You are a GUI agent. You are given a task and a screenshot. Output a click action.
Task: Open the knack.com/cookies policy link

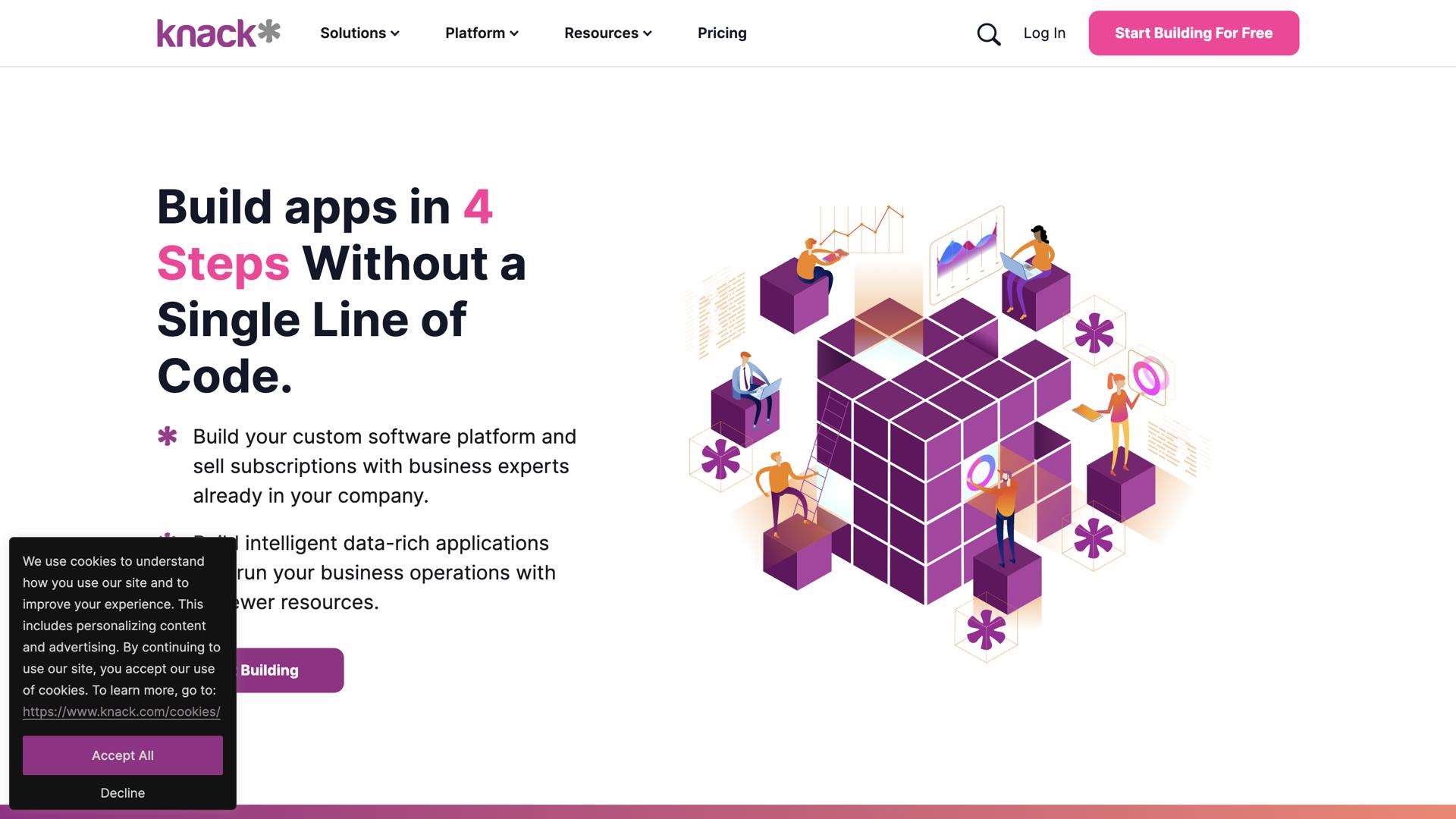(121, 711)
